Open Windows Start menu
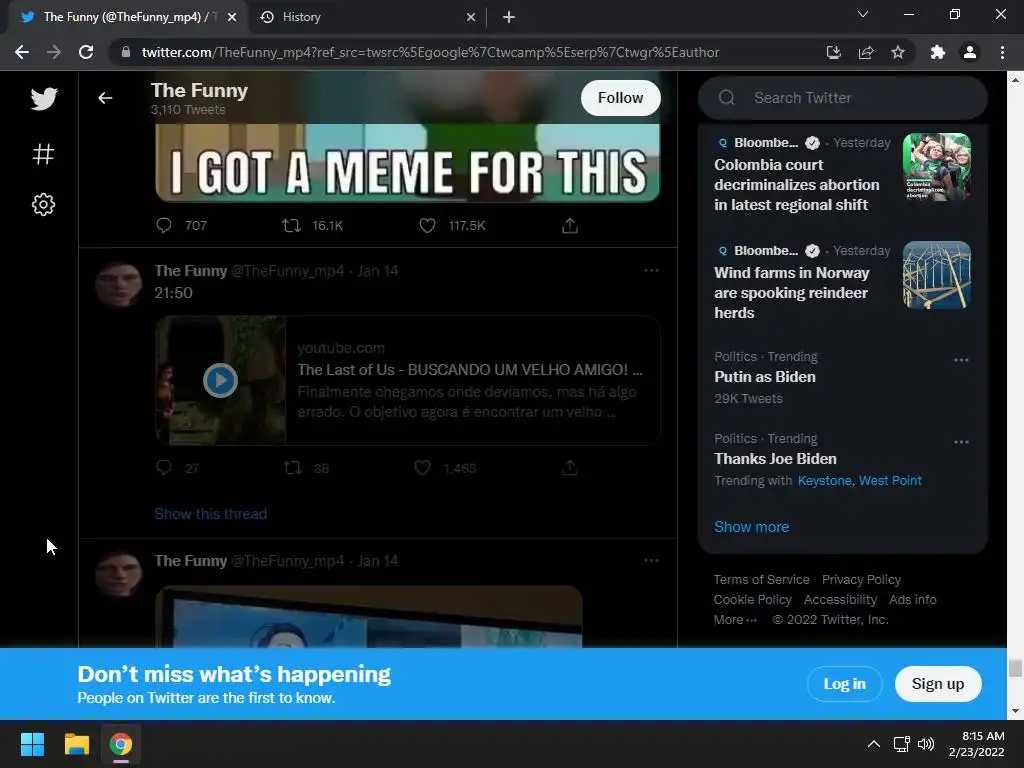Viewport: 1024px width, 768px height. [32, 744]
